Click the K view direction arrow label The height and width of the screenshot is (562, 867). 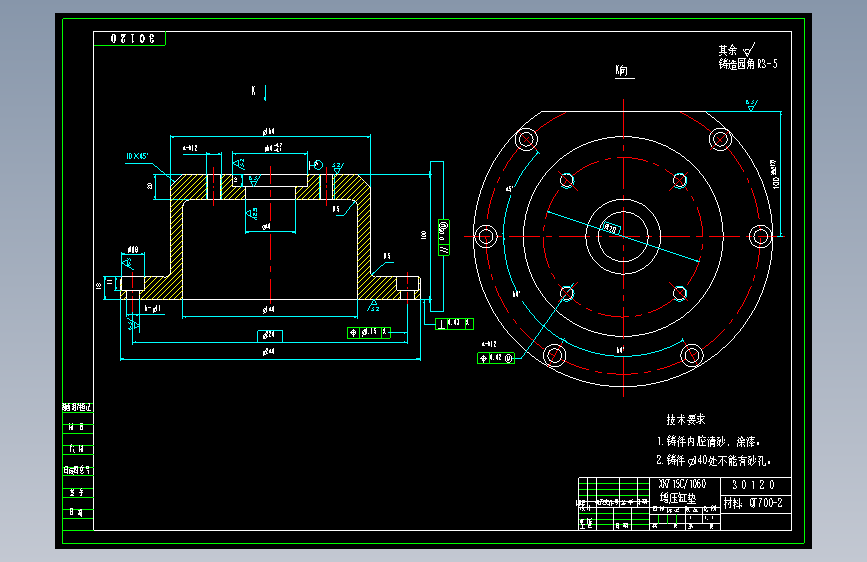259,91
